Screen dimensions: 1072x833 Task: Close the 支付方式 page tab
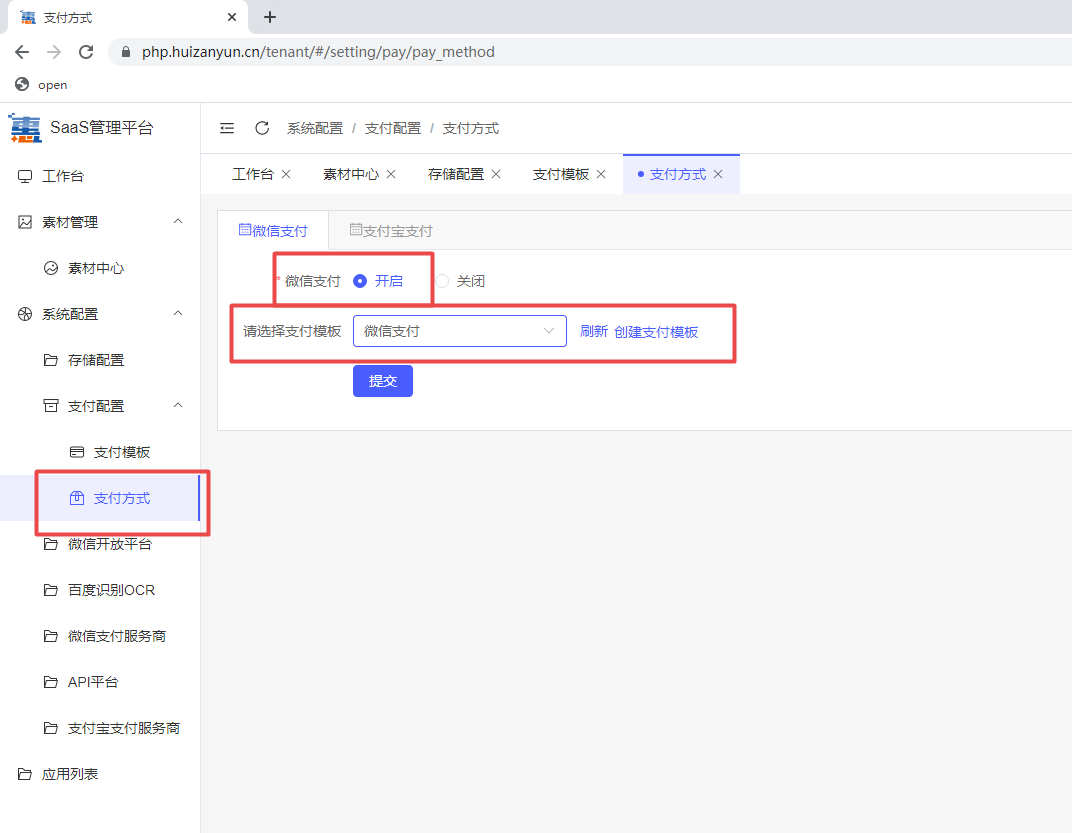pyautogui.click(x=718, y=174)
